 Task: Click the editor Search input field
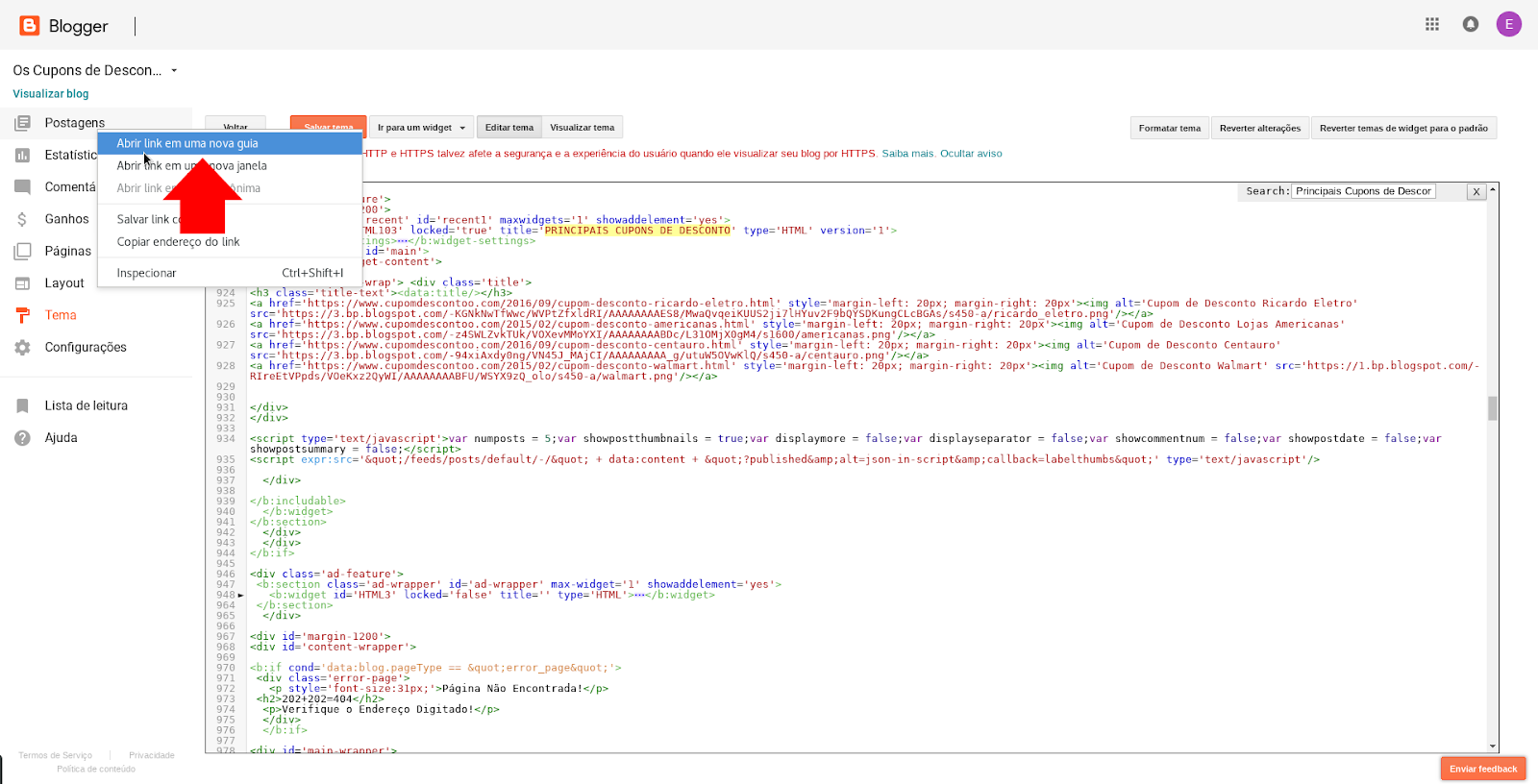(1363, 191)
